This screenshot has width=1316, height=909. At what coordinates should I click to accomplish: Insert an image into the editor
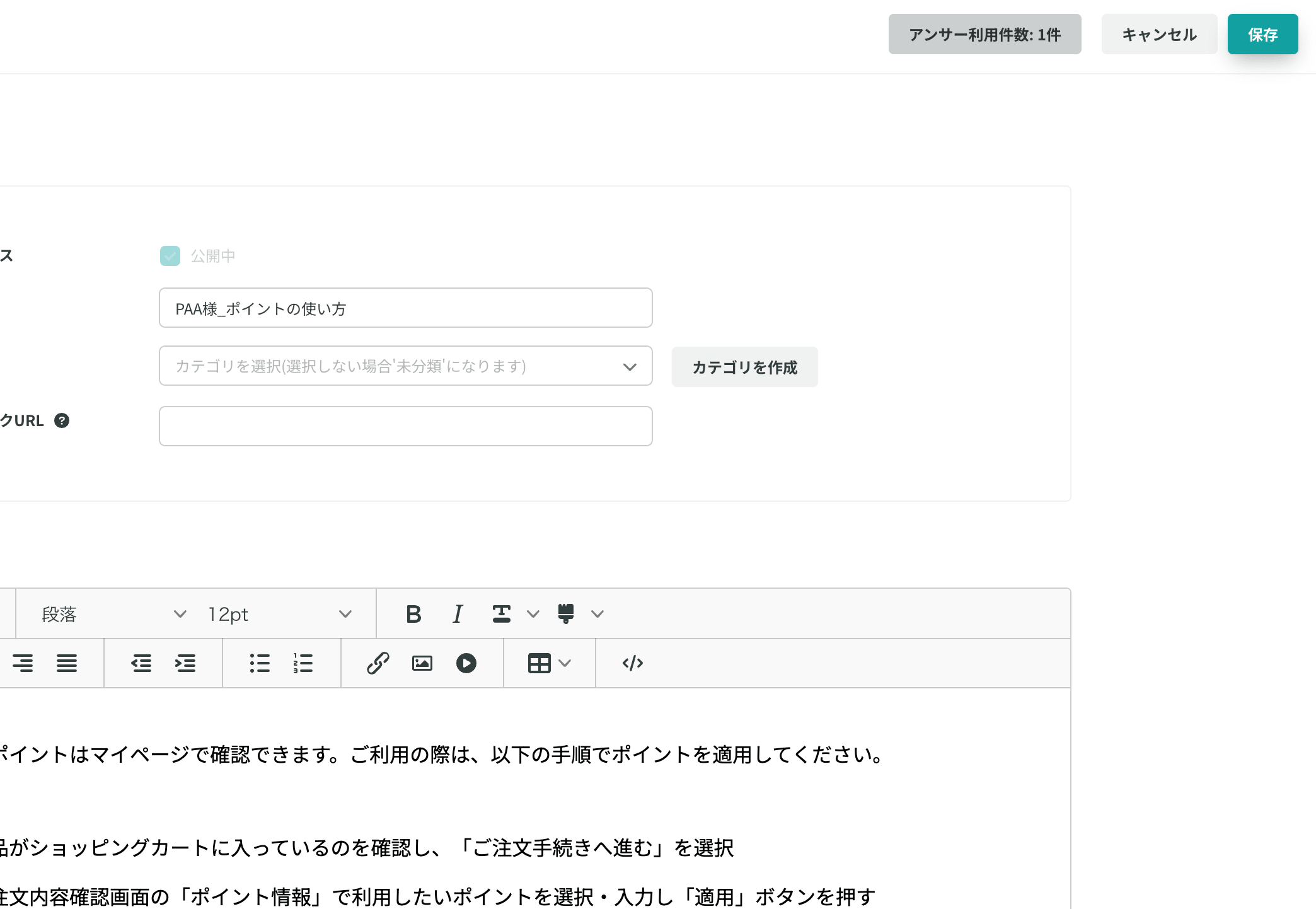point(422,663)
